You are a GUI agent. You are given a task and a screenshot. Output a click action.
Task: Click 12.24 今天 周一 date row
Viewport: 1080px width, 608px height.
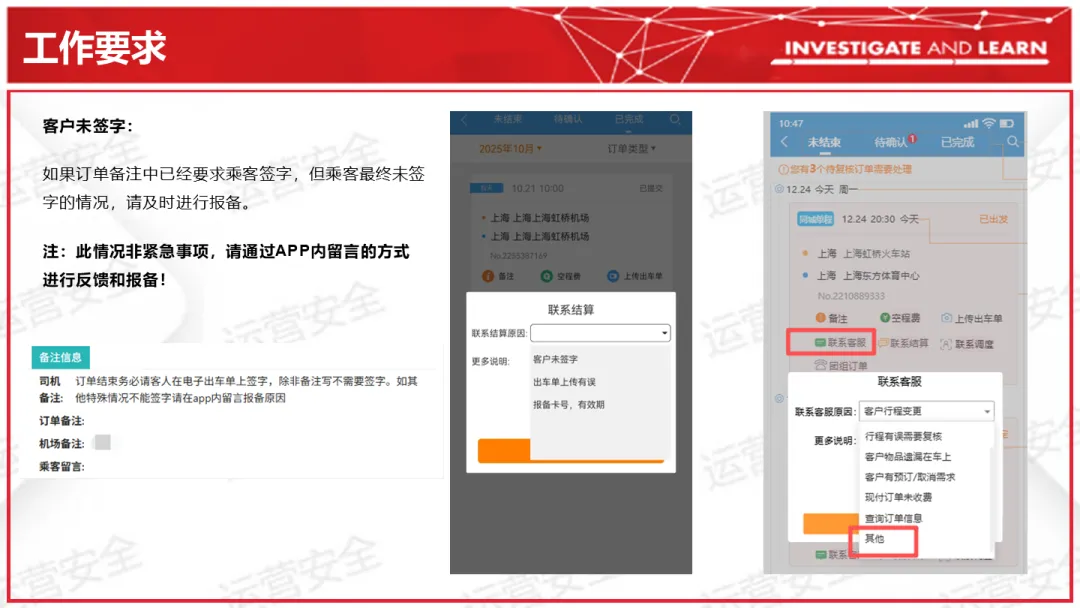(822, 189)
